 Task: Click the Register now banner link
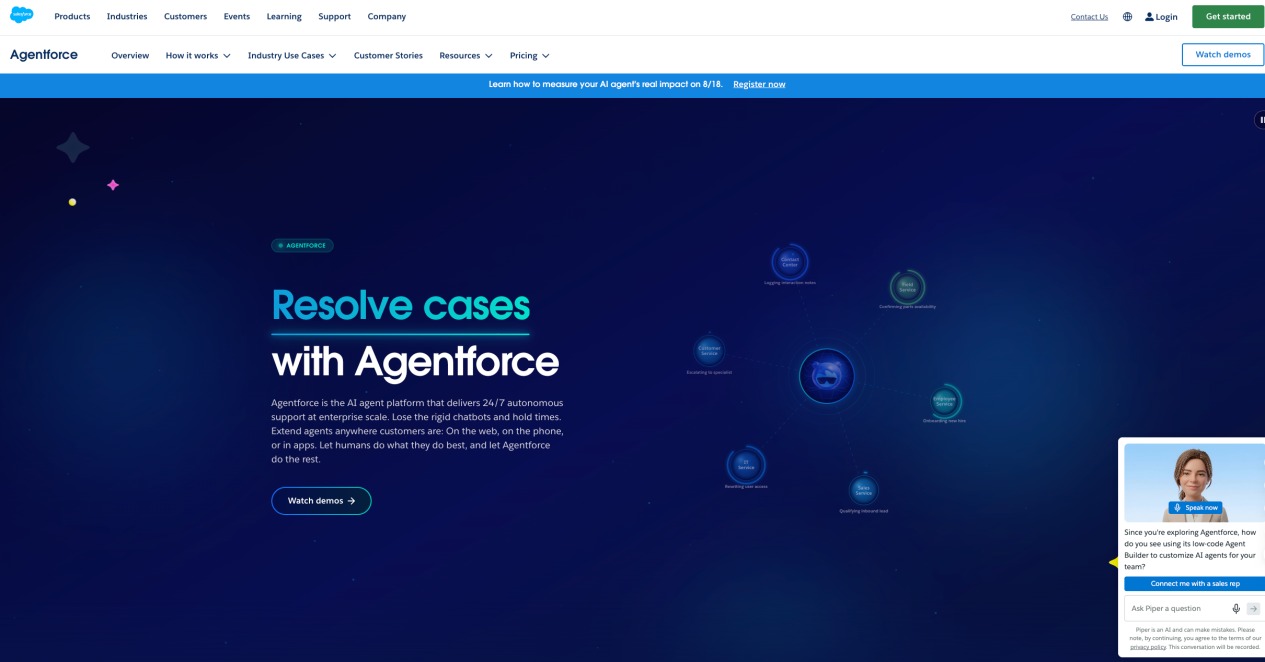759,84
